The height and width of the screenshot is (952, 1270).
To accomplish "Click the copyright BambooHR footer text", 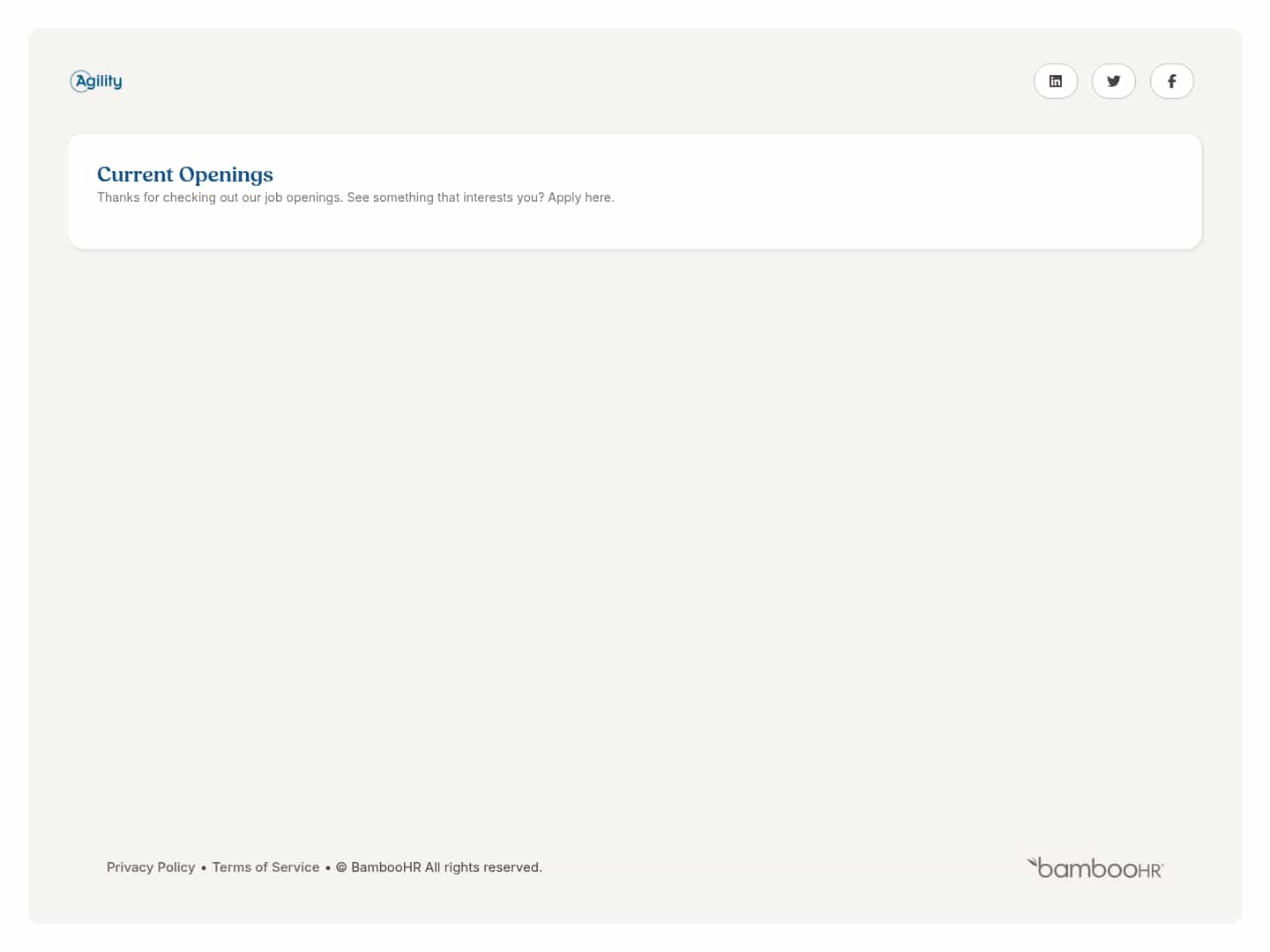I will click(x=438, y=866).
